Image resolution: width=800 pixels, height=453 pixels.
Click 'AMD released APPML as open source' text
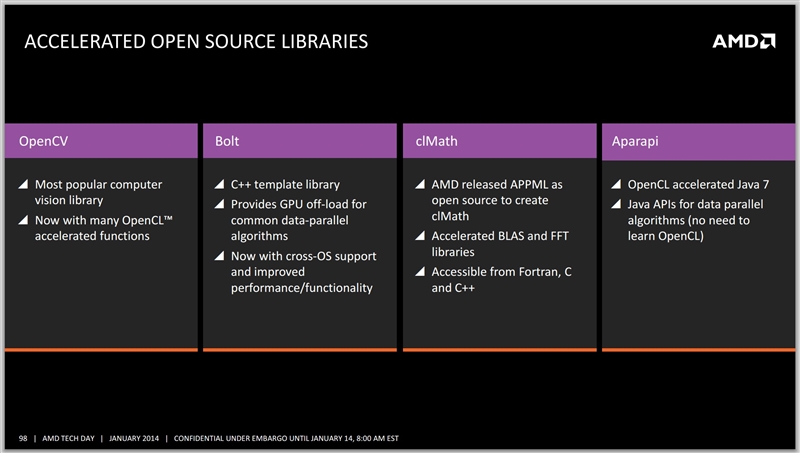point(497,200)
